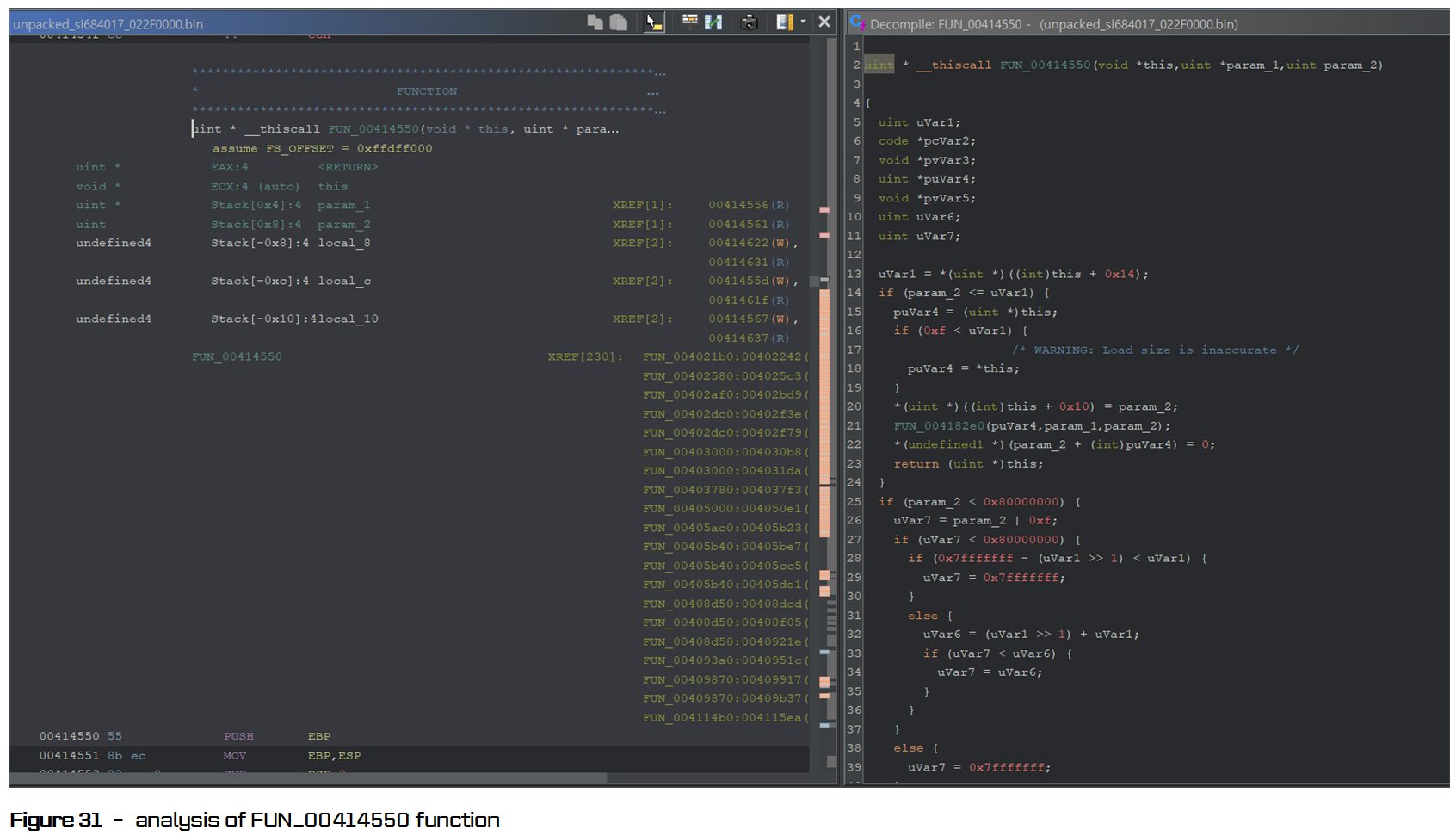1456x836 pixels.
Task: Click xref address 00414637(R)
Action: click(x=749, y=337)
